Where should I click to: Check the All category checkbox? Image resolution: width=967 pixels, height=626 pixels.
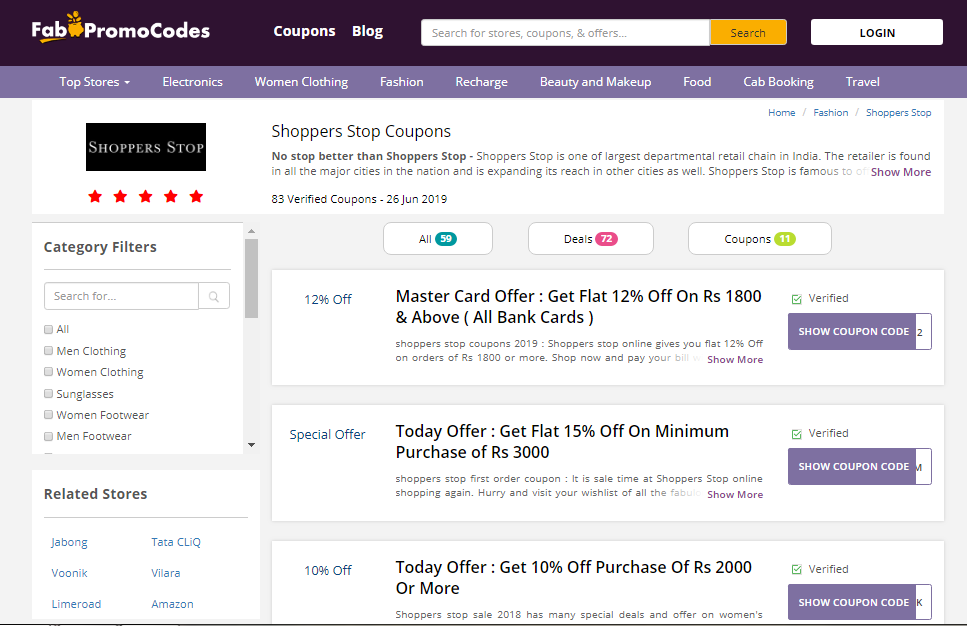[x=48, y=329]
